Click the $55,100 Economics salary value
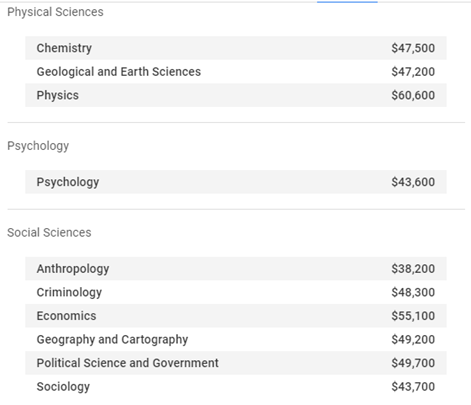Screen dimensions: 471x405 tap(413, 316)
